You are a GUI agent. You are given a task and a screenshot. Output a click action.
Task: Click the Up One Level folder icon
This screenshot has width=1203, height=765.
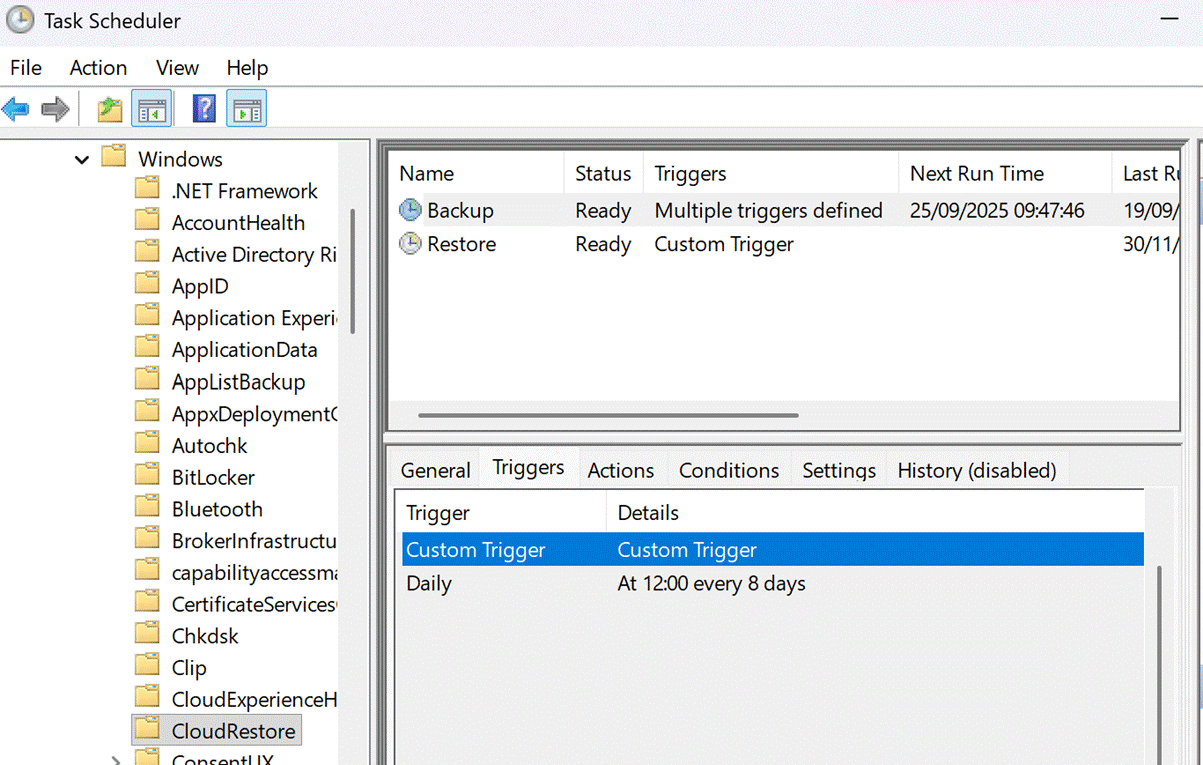[109, 109]
